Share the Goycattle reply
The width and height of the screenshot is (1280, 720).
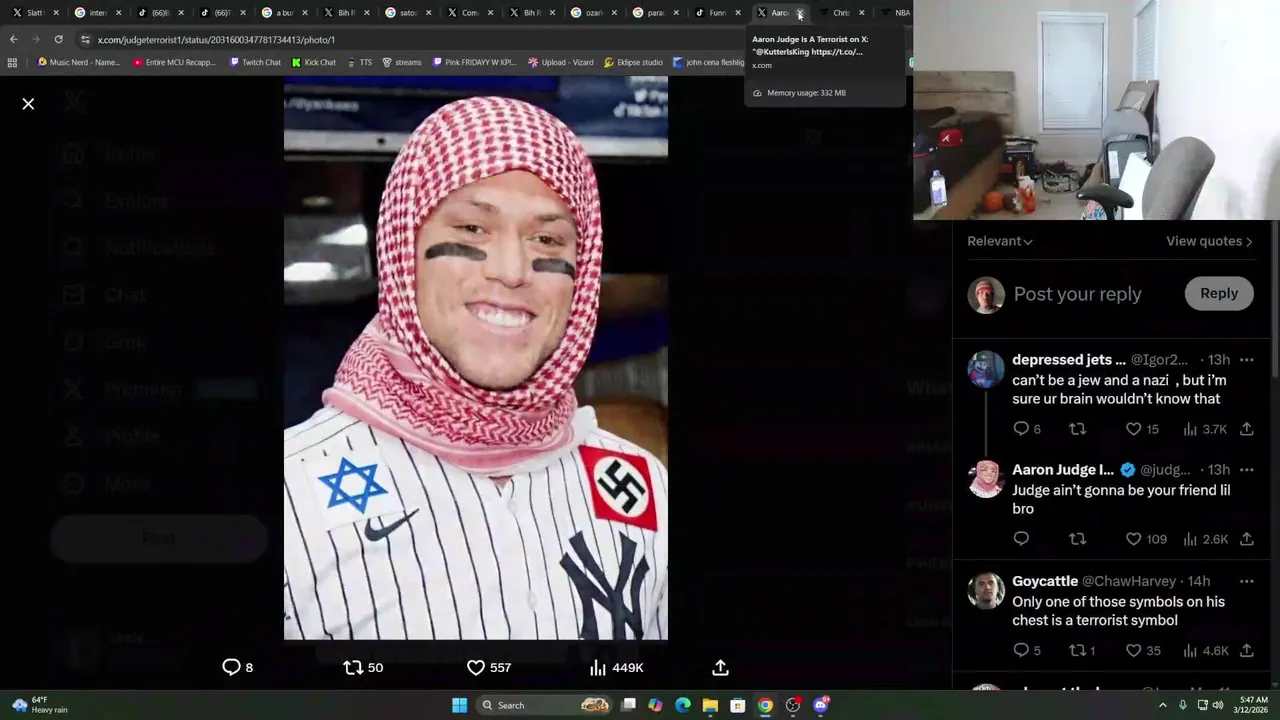point(1246,651)
